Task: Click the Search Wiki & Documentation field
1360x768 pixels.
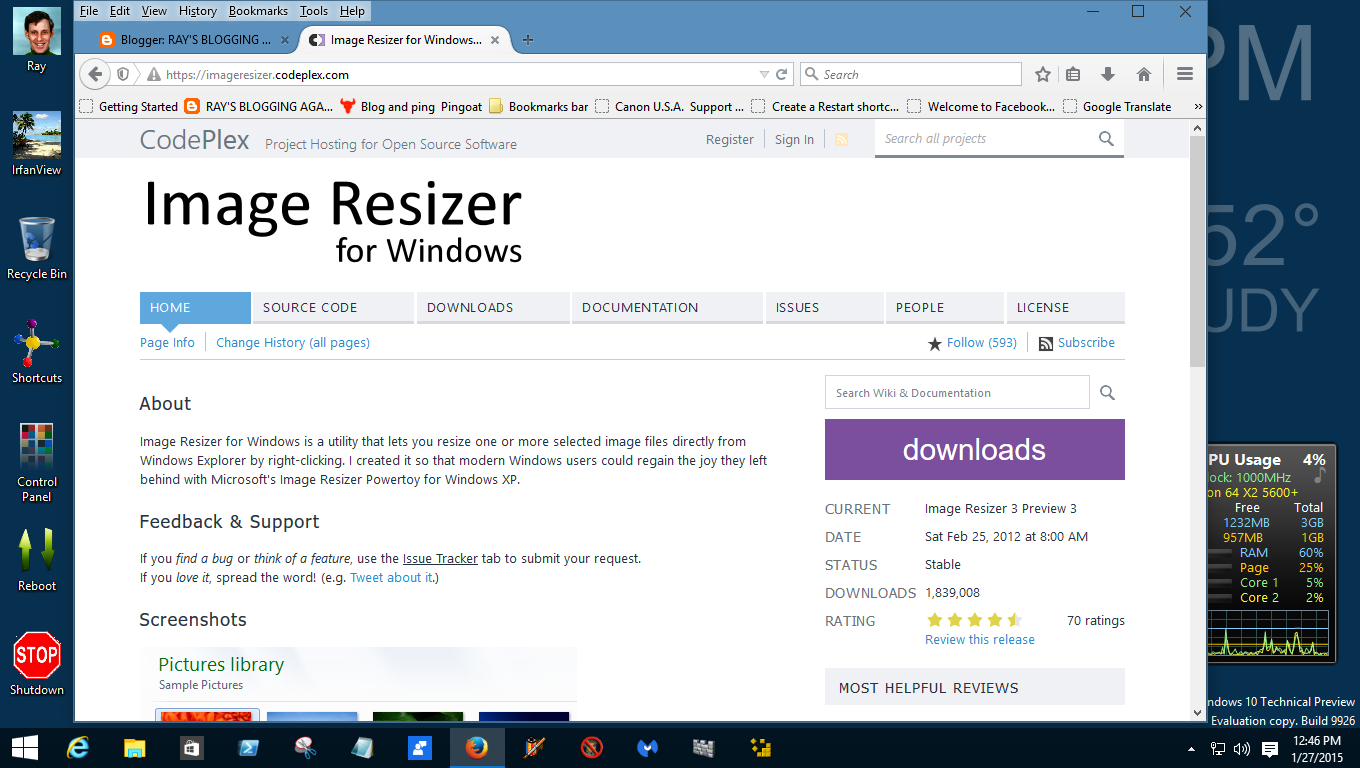Action: coord(957,393)
